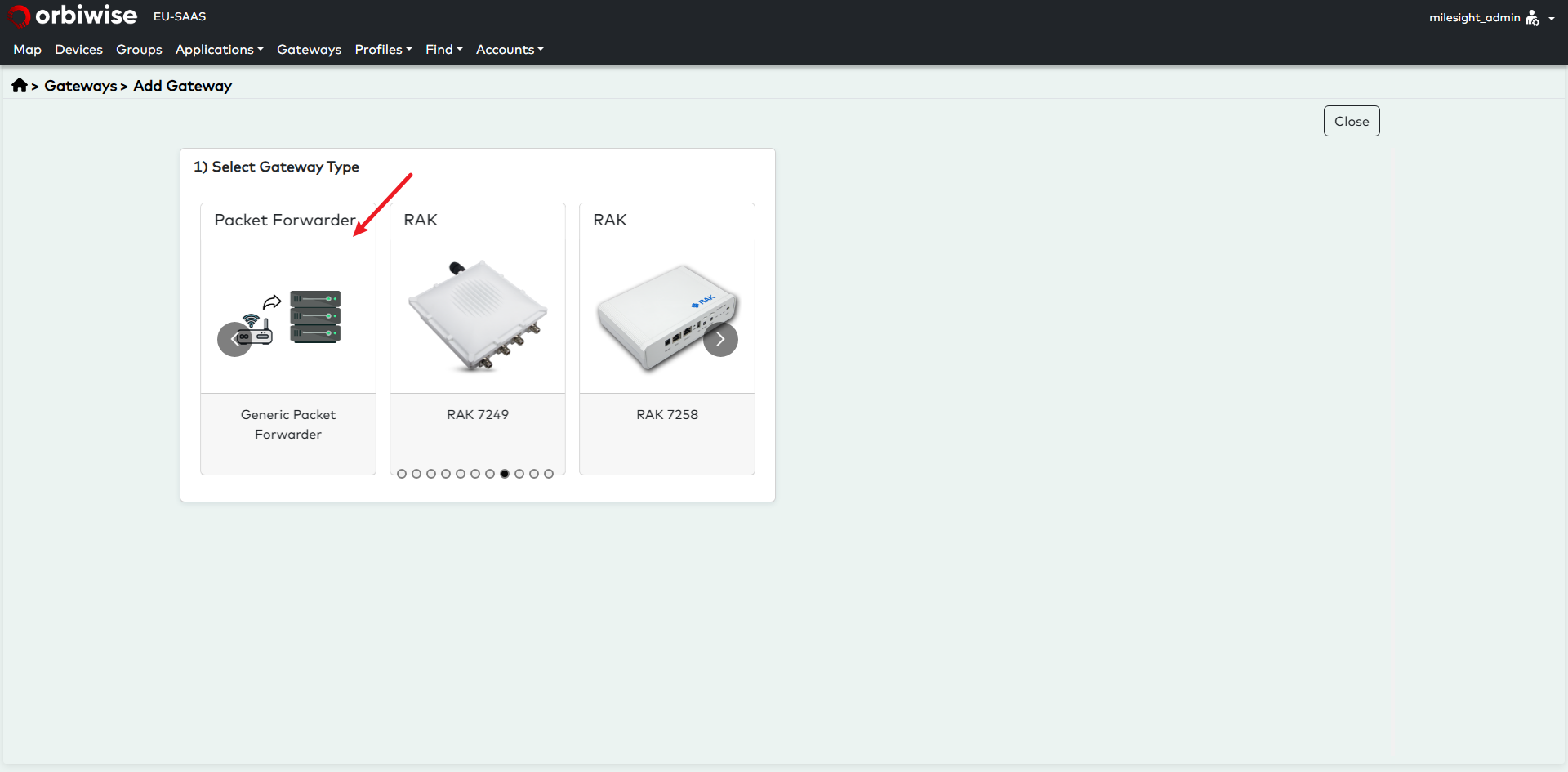Click the RAK 7249 label
The image size is (1568, 772).
tap(478, 414)
